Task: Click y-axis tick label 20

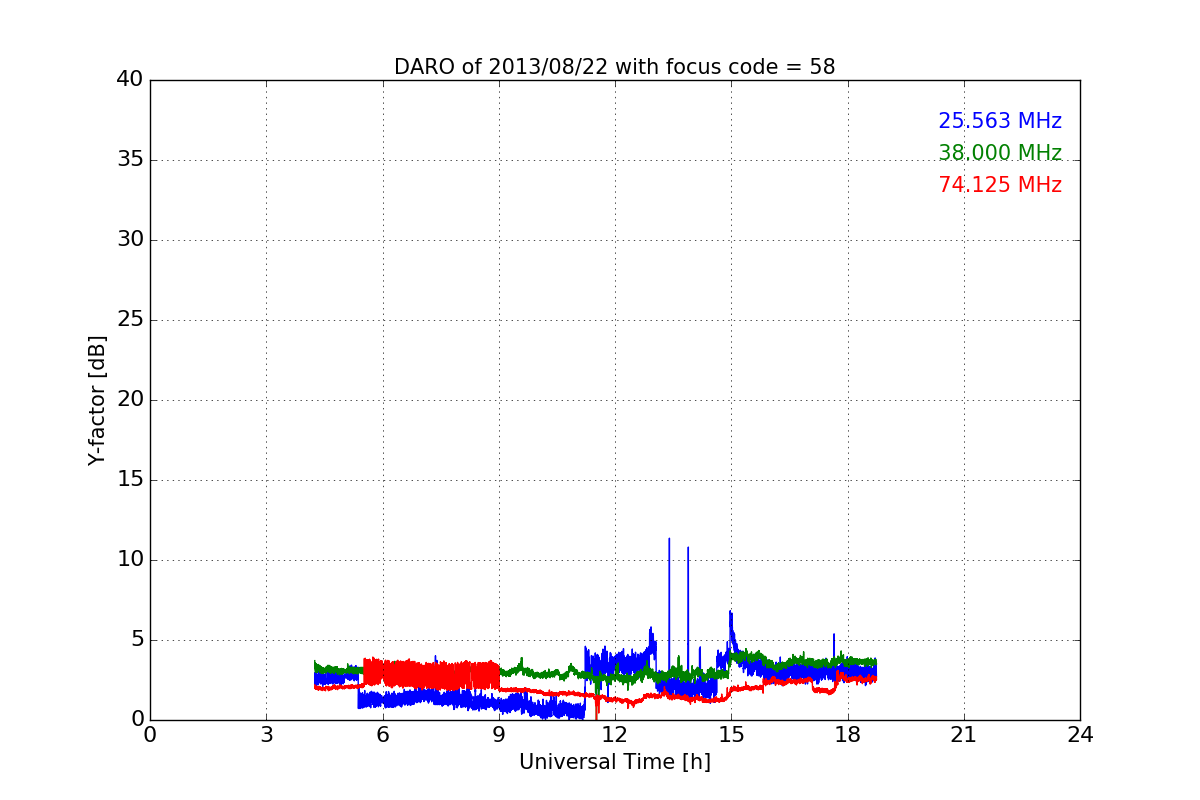Action: click(x=130, y=400)
